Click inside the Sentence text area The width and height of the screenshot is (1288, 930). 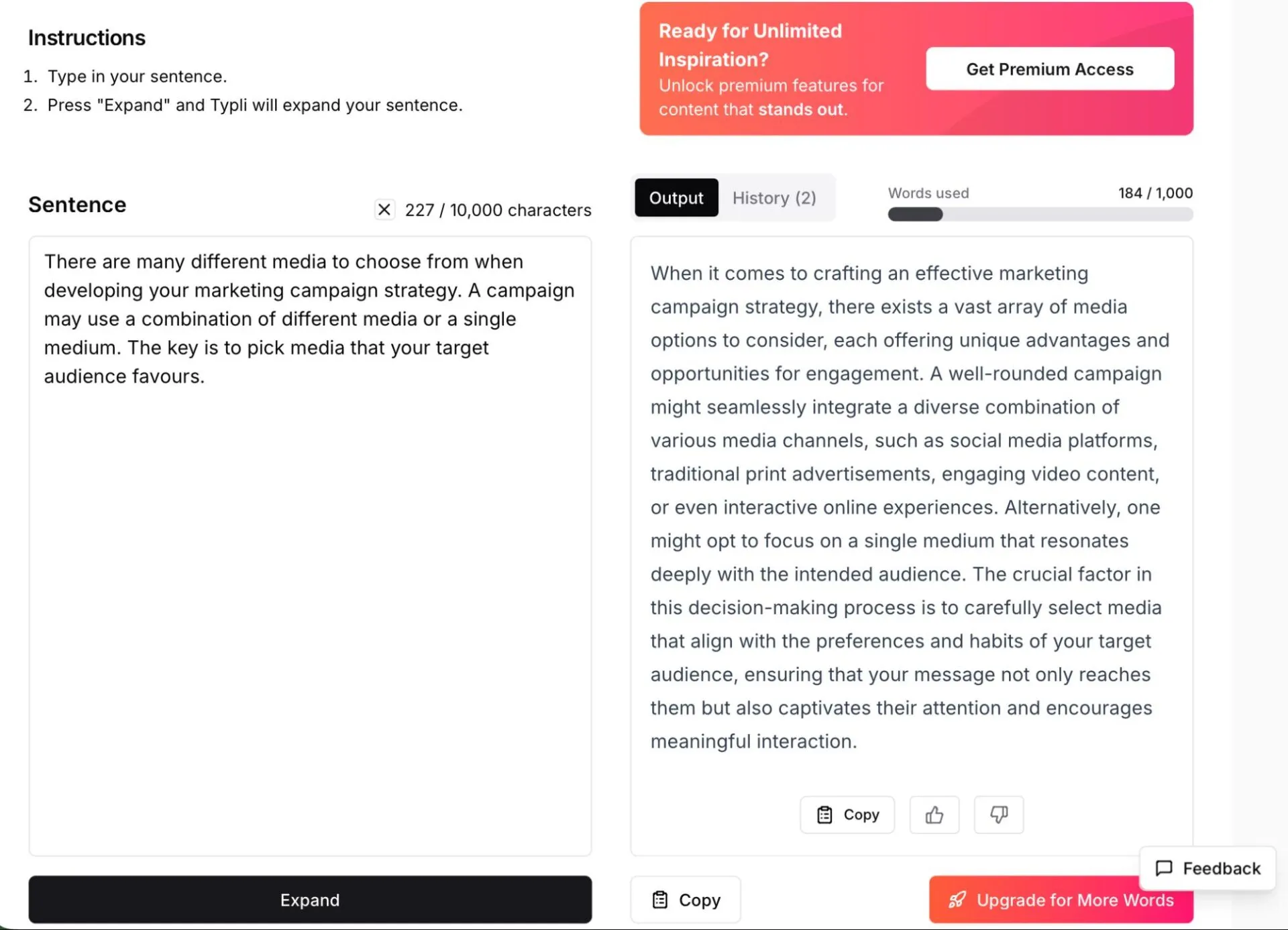310,546
